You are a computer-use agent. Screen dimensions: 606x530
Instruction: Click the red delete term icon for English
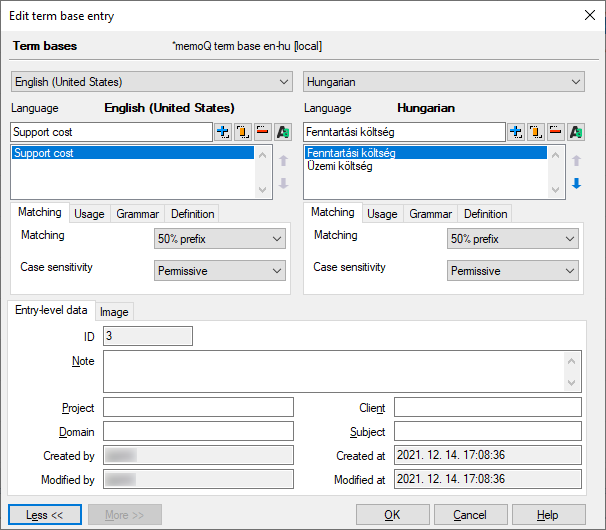tap(262, 132)
